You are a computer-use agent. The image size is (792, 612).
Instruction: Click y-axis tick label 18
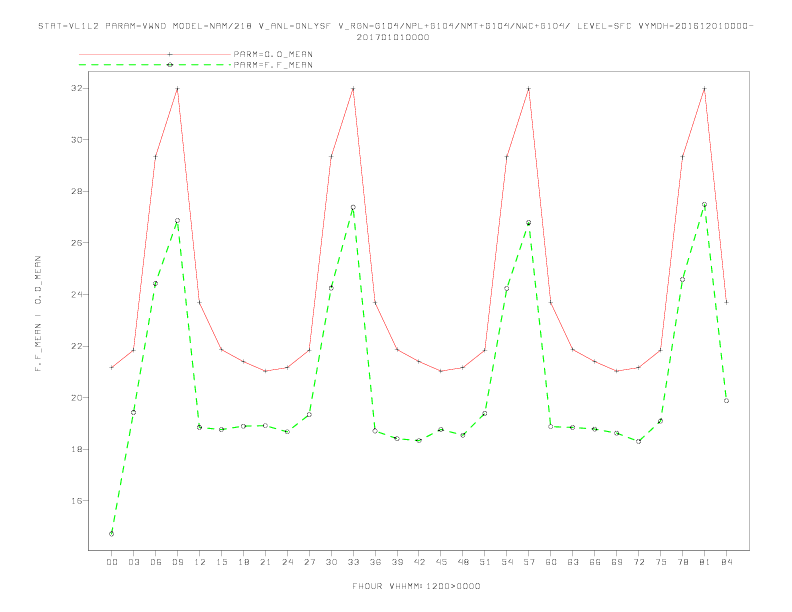point(76,449)
